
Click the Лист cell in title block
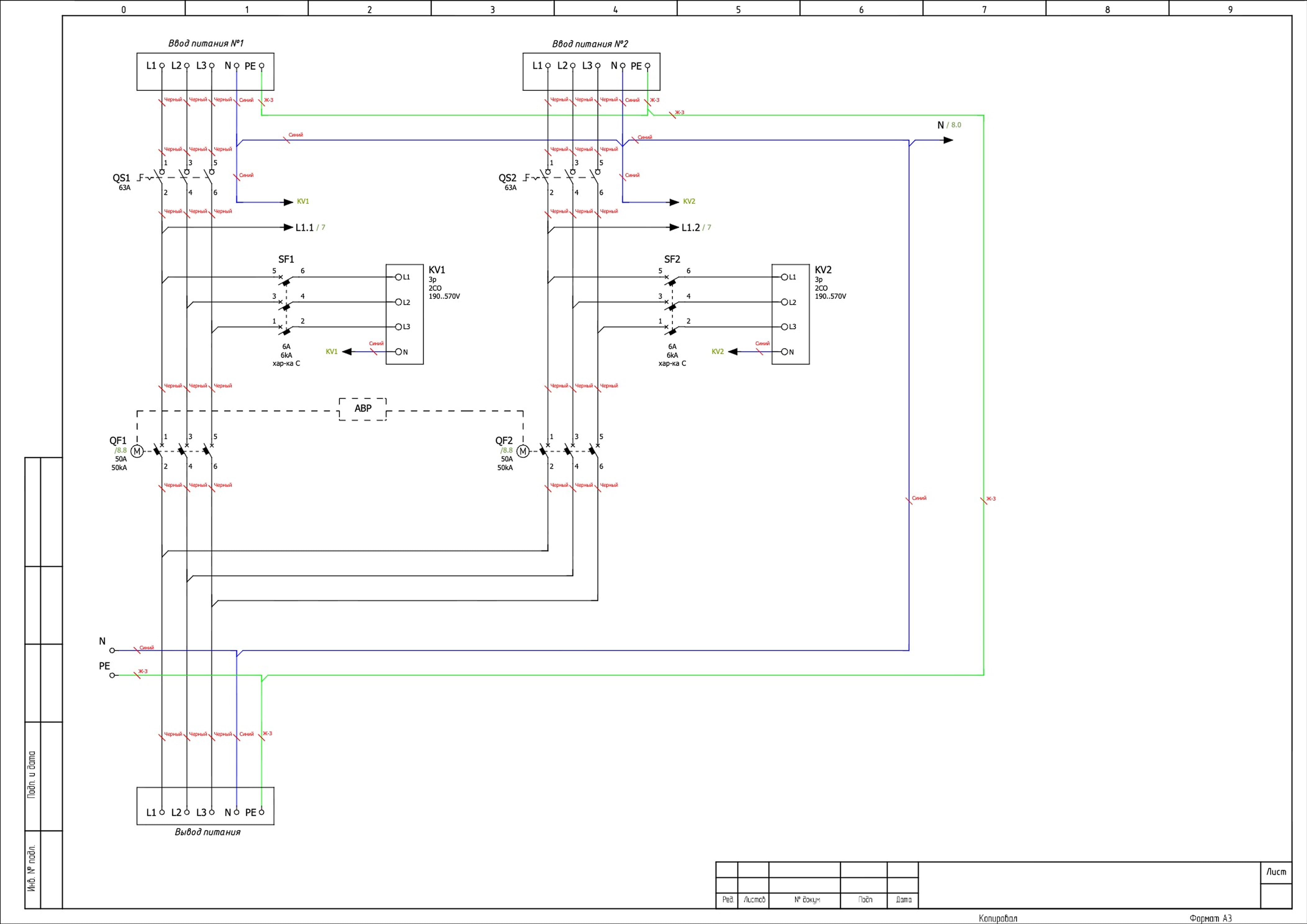tap(1276, 872)
